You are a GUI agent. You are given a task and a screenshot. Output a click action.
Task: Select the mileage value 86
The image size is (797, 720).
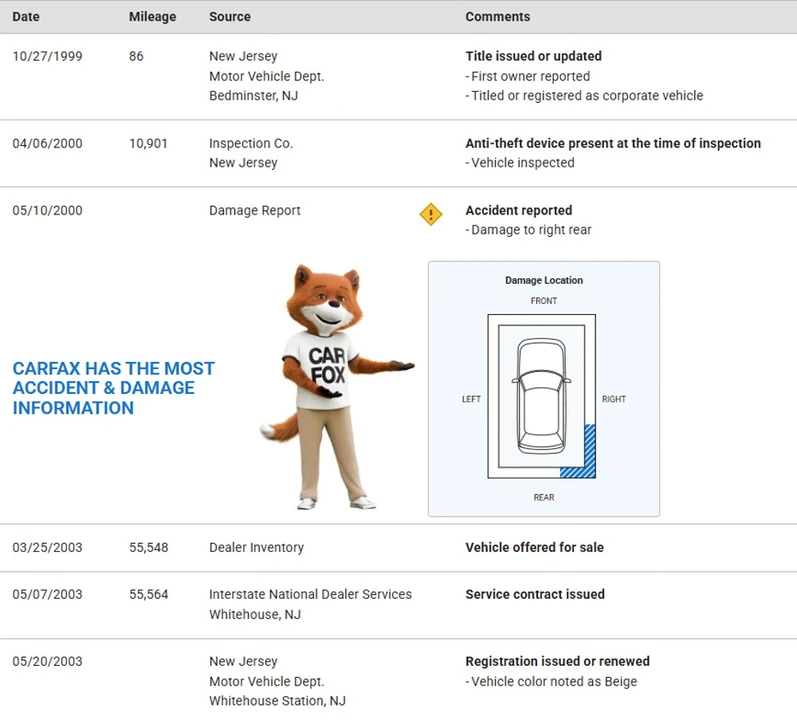136,56
